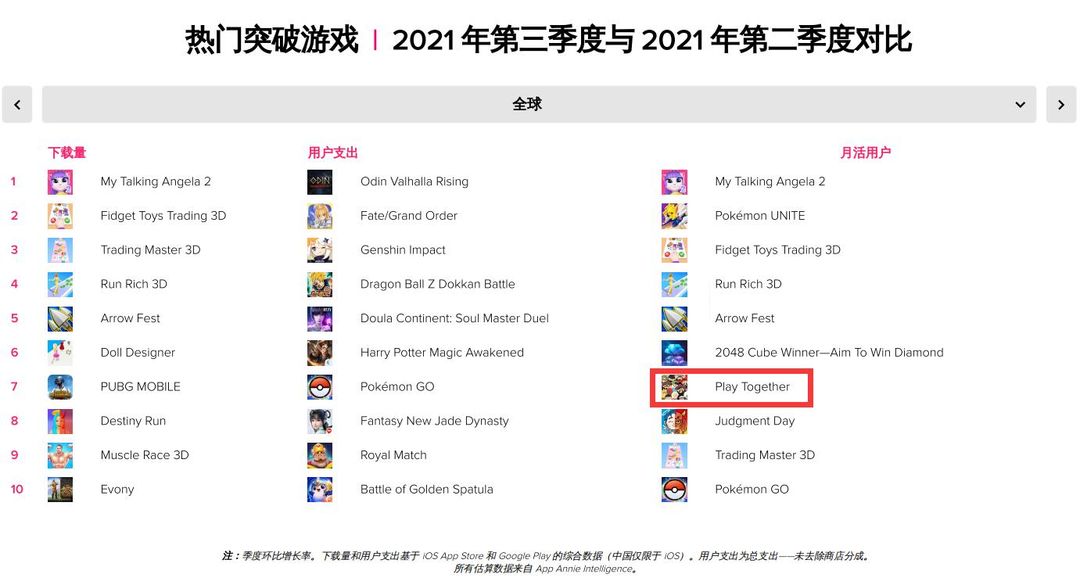Click Fantasy New Jade Dynasty icon

point(320,421)
